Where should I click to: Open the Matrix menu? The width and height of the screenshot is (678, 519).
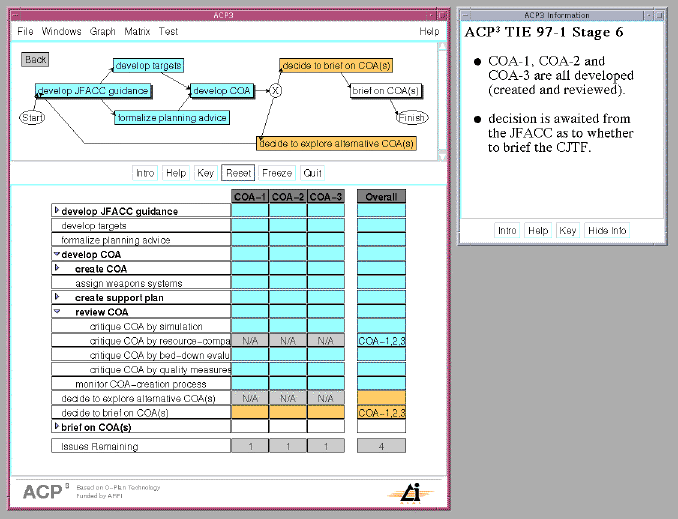(x=137, y=32)
